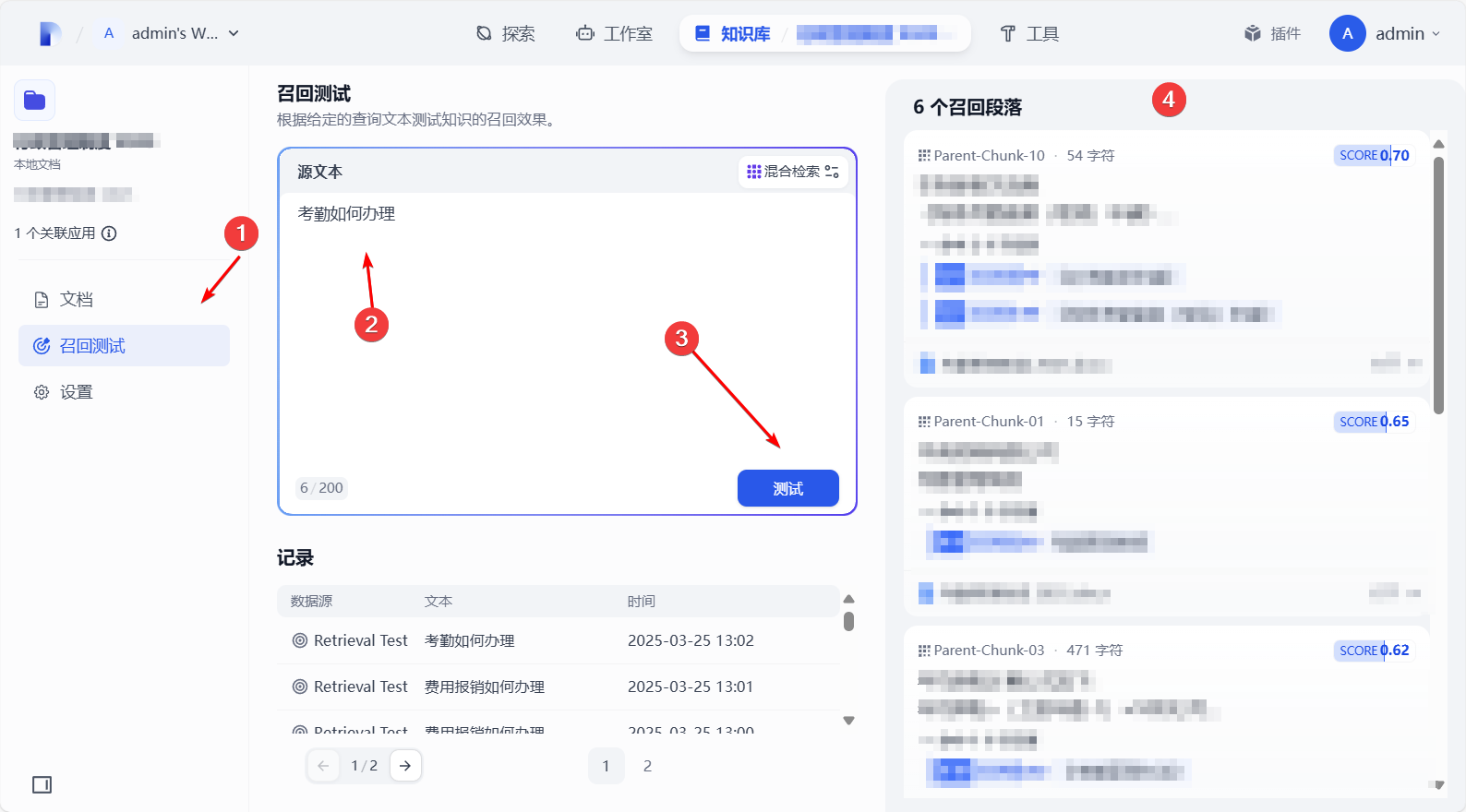Viewport: 1466px width, 812px height.
Task: Click the blue folder knowledge base icon
Action: [35, 100]
